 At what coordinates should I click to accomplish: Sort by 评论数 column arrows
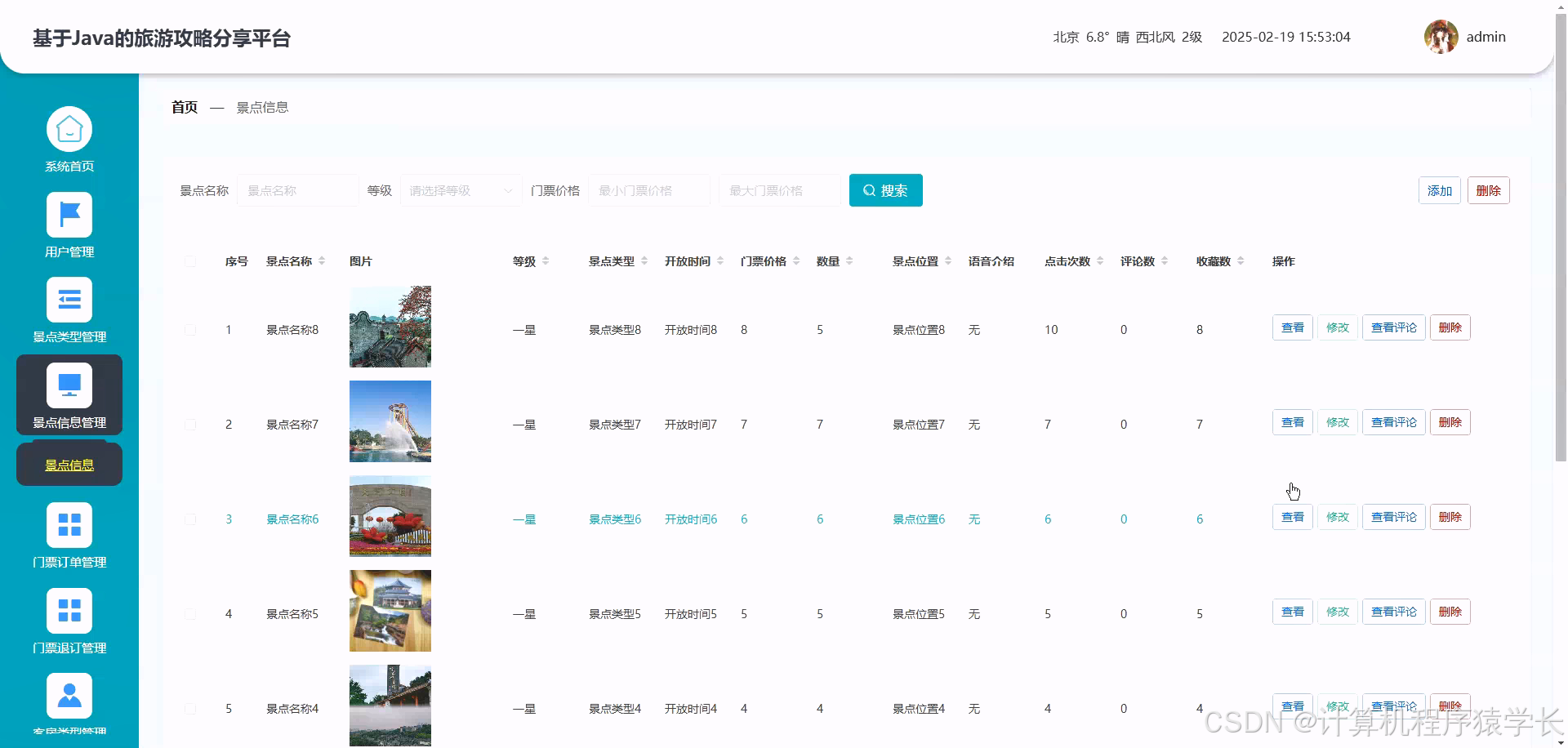tap(1165, 261)
